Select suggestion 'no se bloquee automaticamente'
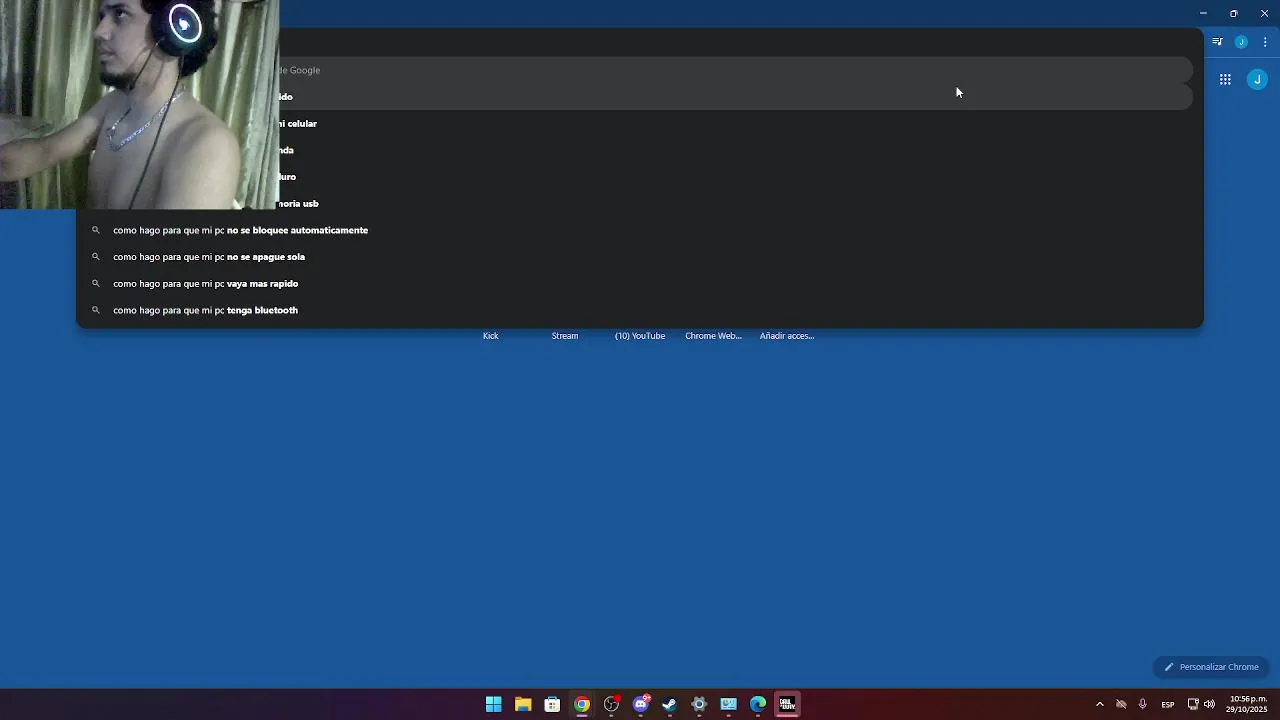Viewport: 1280px width, 720px height. click(640, 230)
